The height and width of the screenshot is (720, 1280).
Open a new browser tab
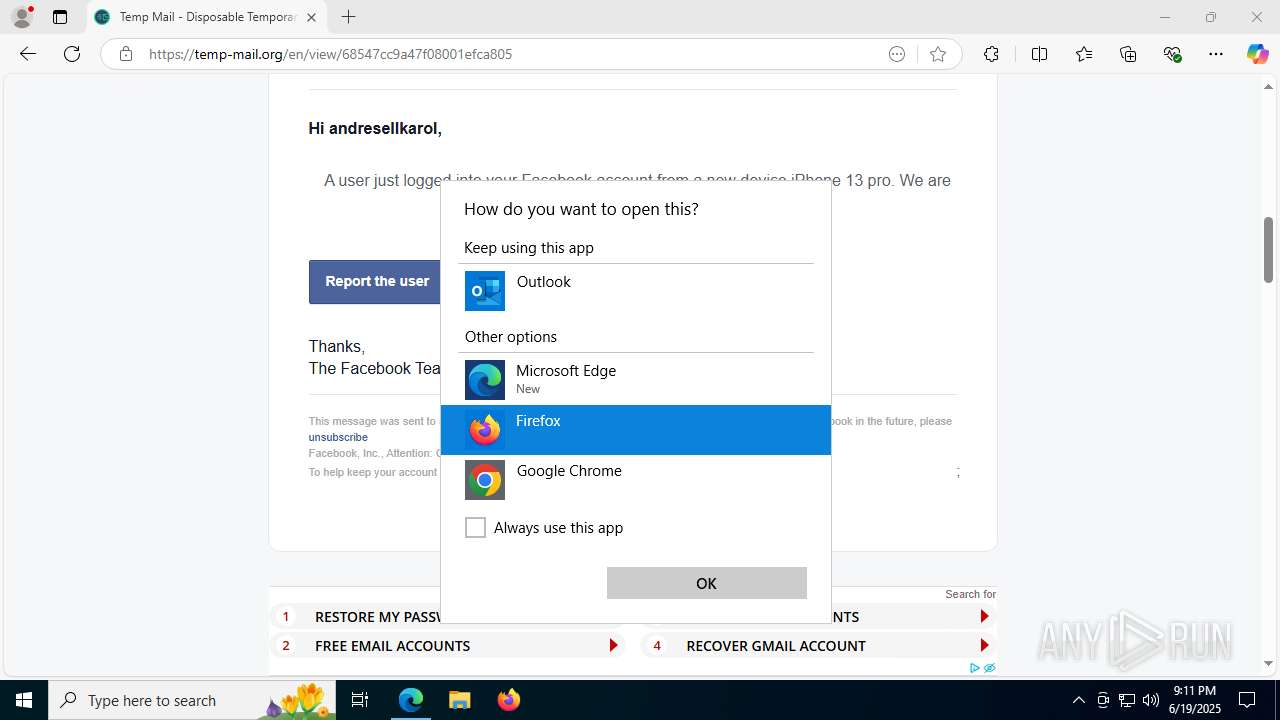pyautogui.click(x=348, y=17)
